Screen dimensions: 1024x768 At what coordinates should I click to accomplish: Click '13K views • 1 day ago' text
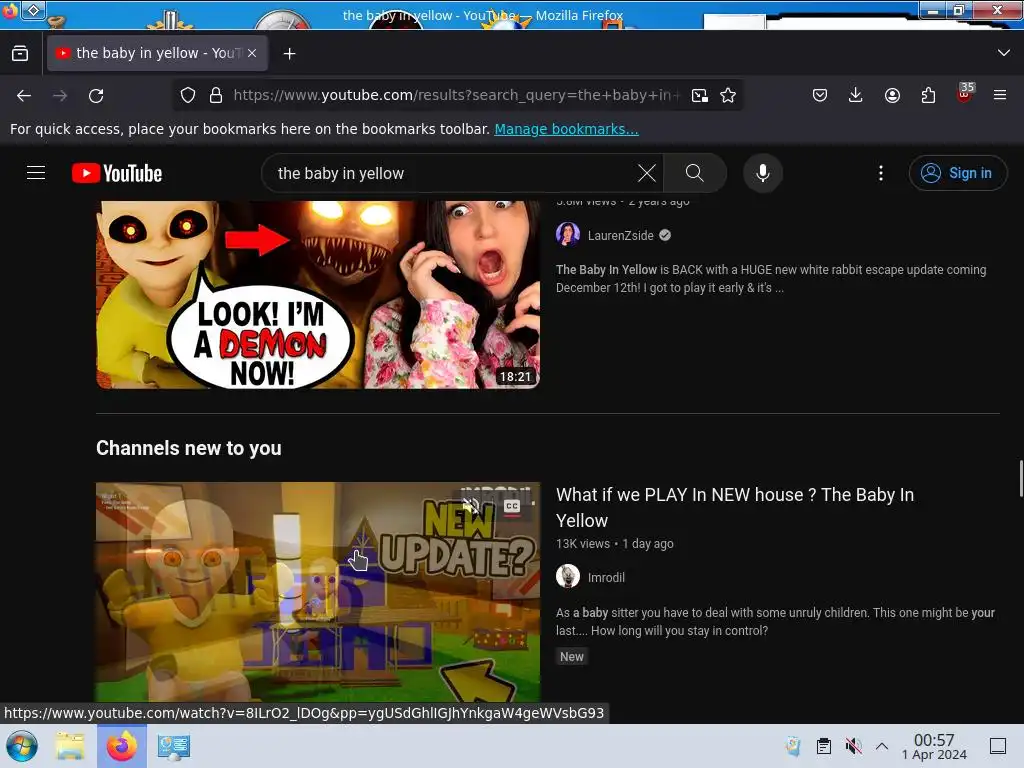point(615,544)
